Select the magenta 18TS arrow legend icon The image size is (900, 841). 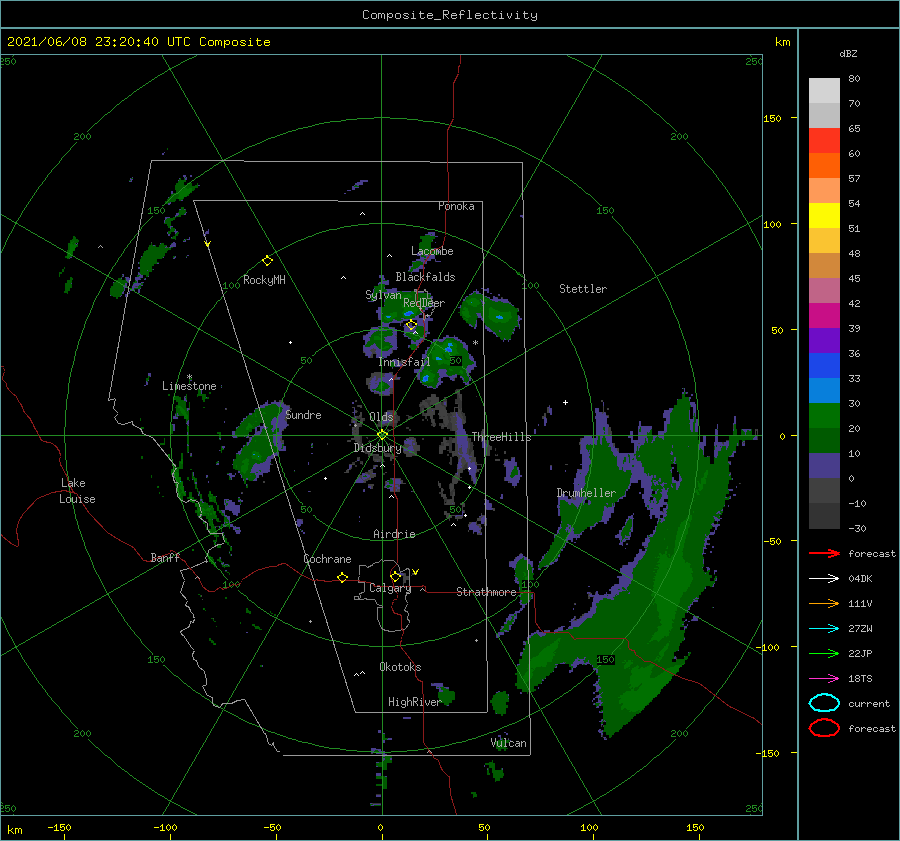(824, 679)
